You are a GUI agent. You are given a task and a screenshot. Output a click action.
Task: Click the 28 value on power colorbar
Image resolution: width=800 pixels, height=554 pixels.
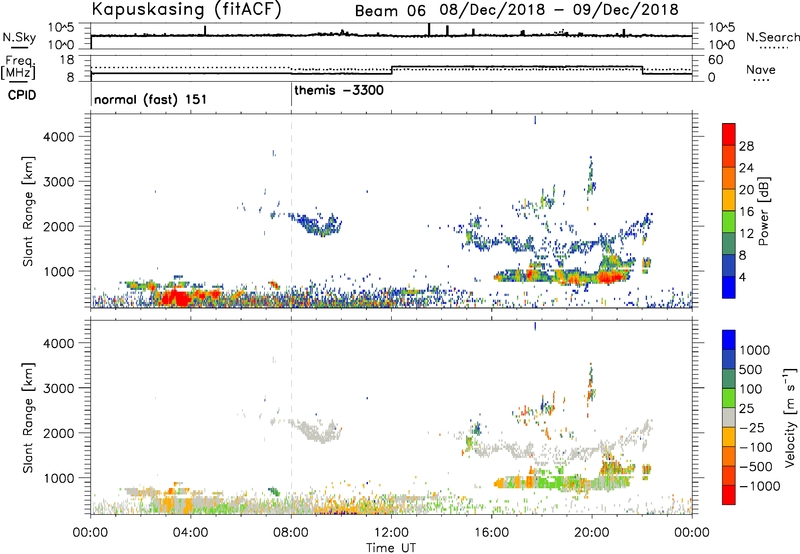point(746,146)
